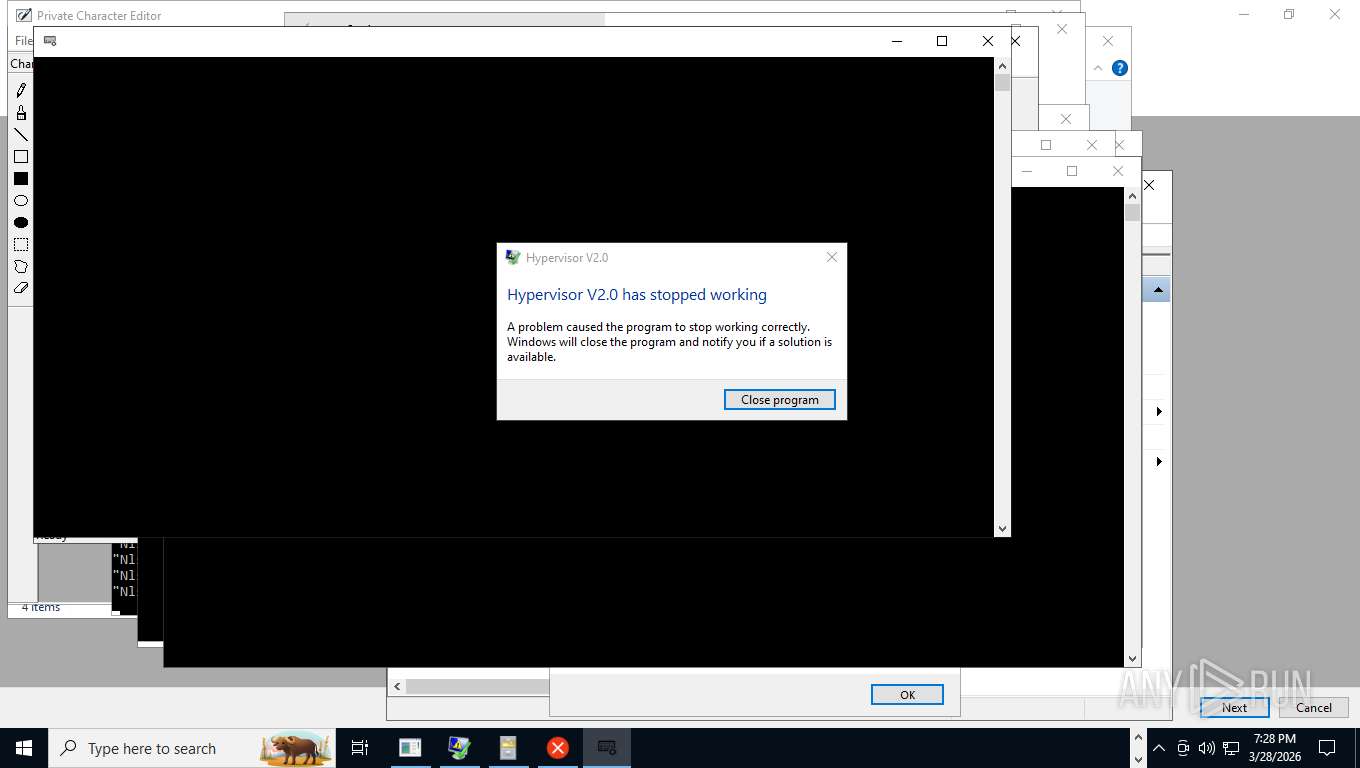Minimize the second black console window
The height and width of the screenshot is (768, 1360).
[x=1027, y=171]
